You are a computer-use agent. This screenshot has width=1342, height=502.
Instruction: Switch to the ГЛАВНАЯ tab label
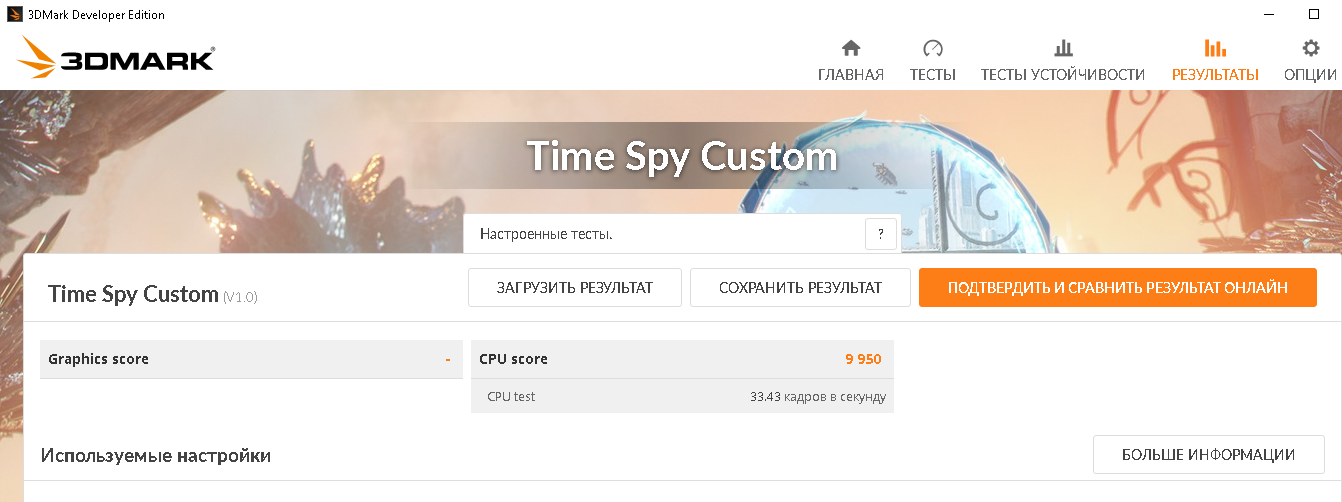pyautogui.click(x=851, y=75)
